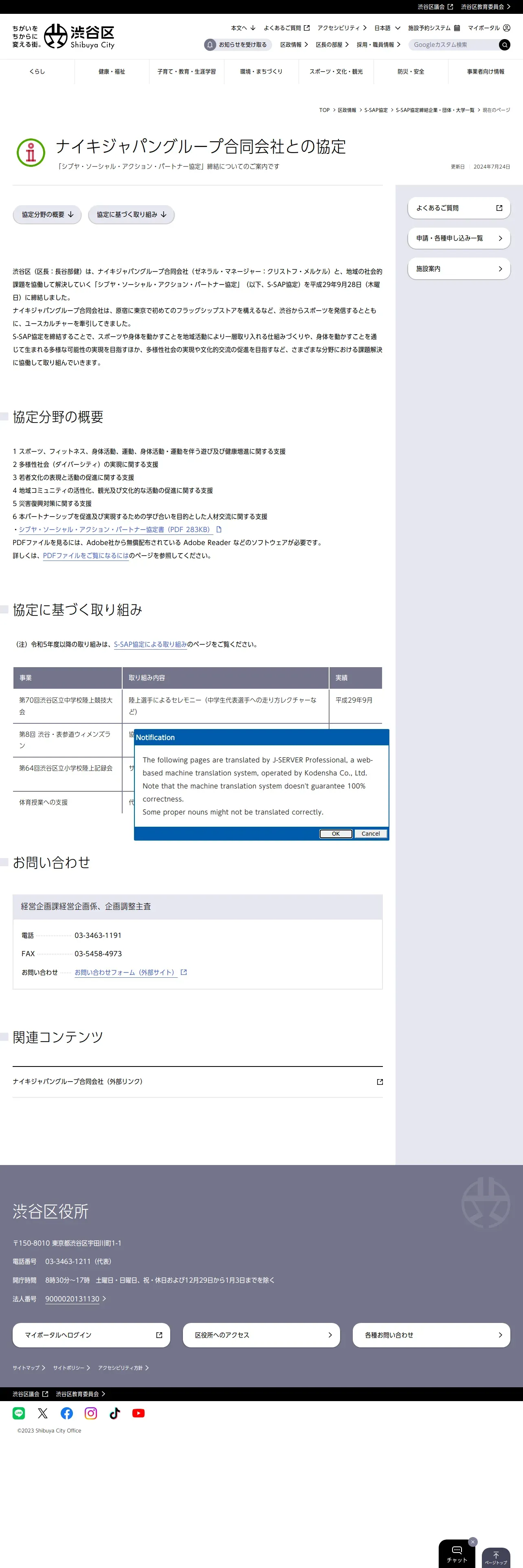Click external icon on よくあるご質問 sidebar button
The width and height of the screenshot is (523, 1568).
click(x=499, y=208)
